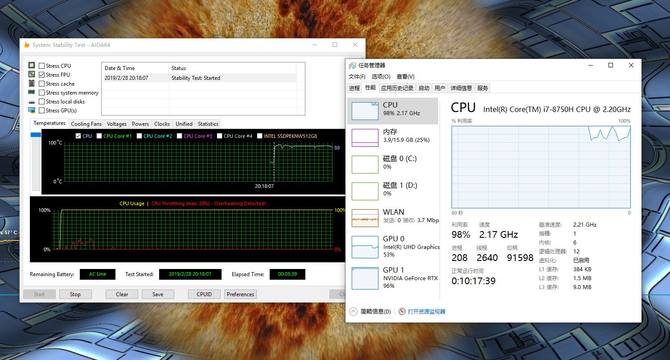Open the 选项(O) menu in Task Manager

(381, 76)
